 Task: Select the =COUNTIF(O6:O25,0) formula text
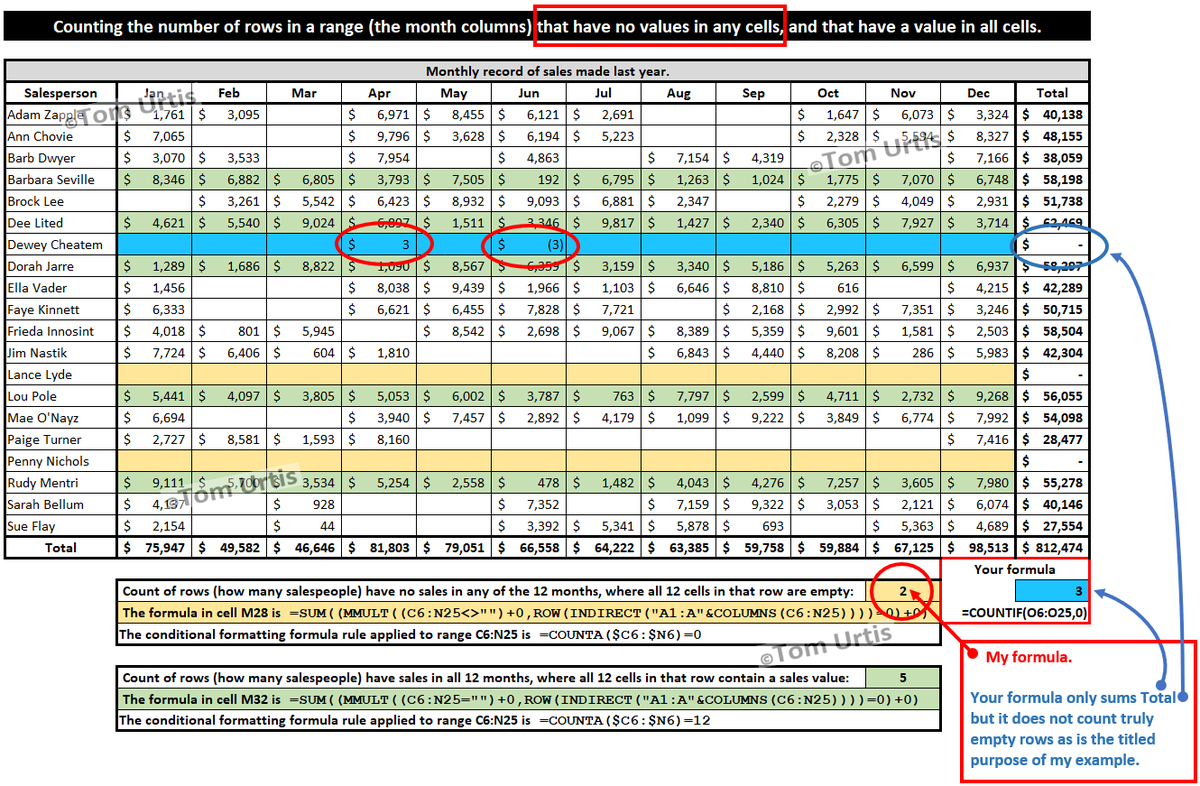[x=1026, y=613]
